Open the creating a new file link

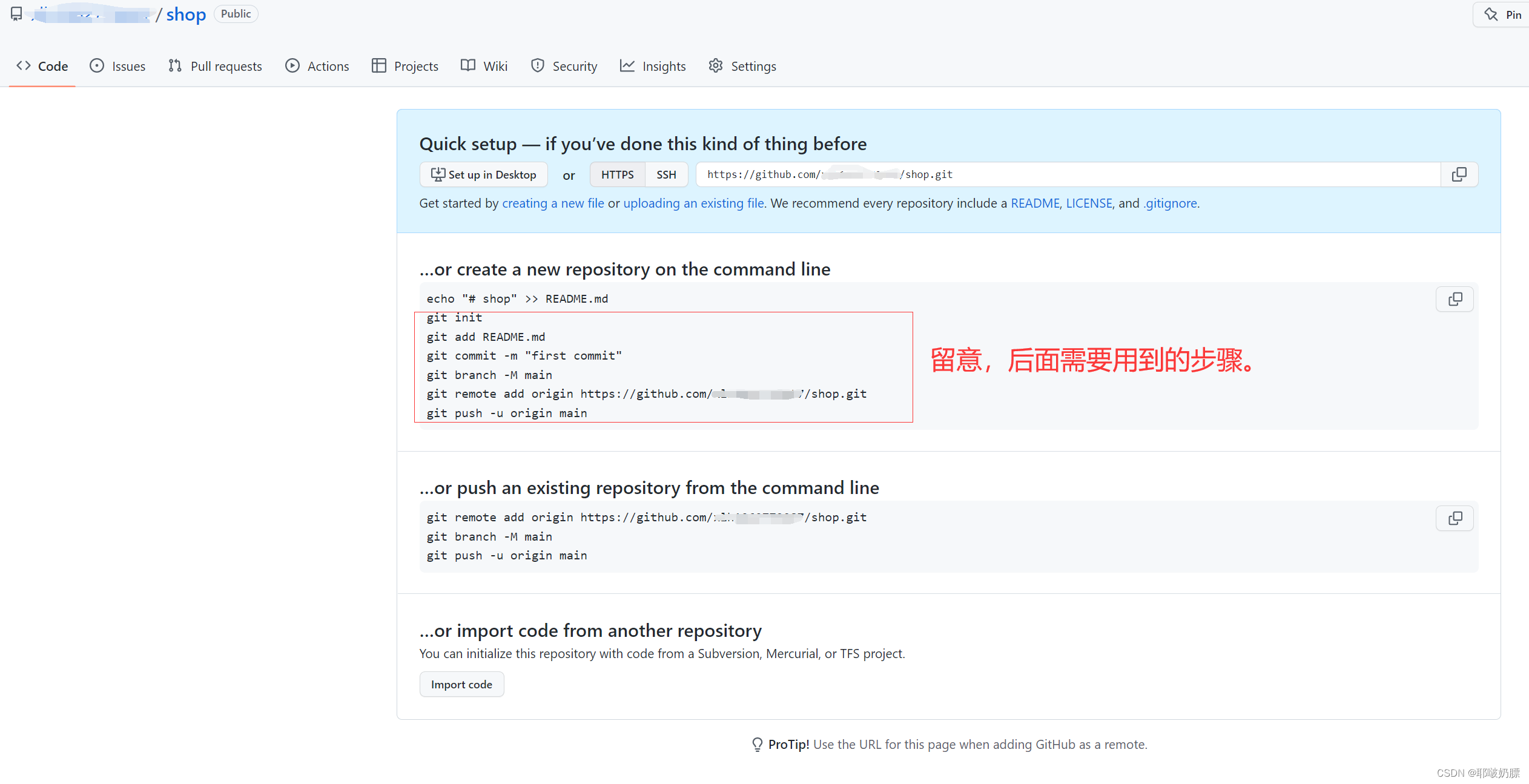(553, 203)
